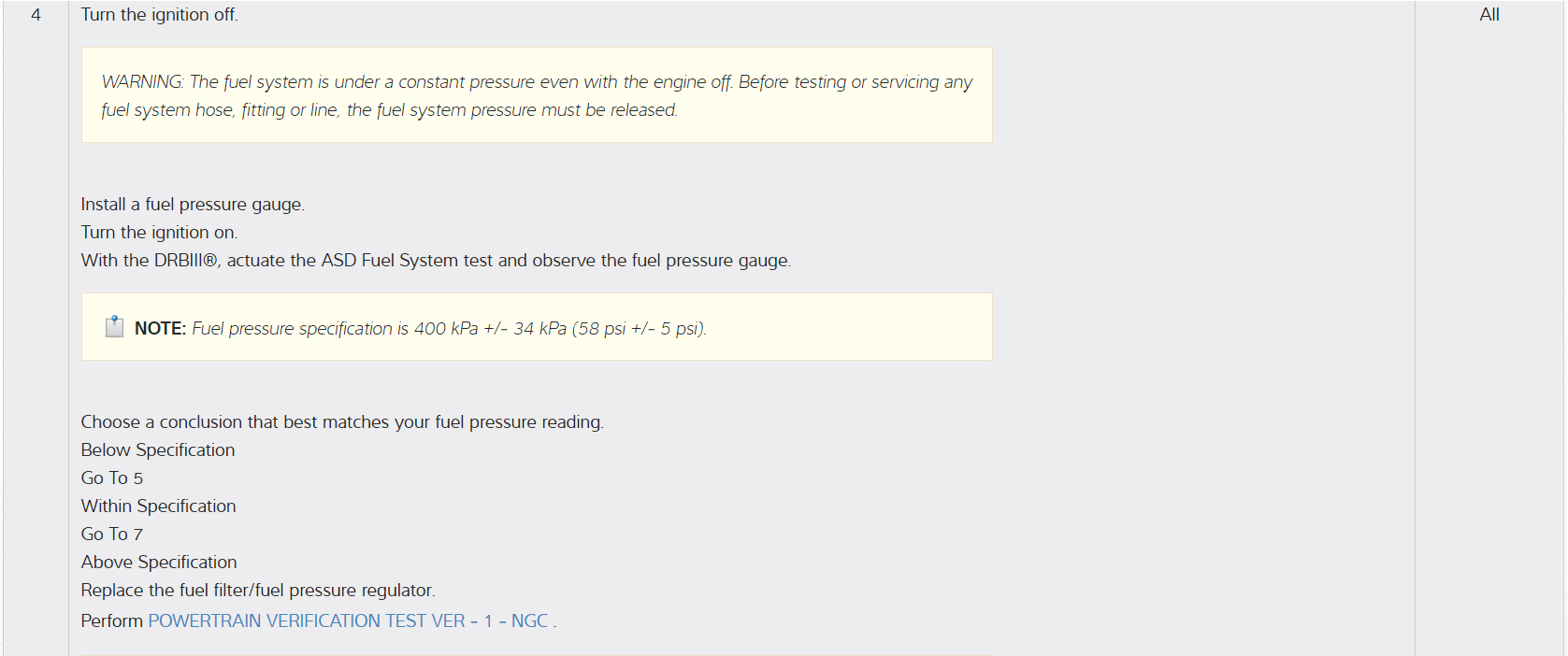Open the POWERTRAIN VERIFICATION TEST VER-1 link

click(348, 621)
